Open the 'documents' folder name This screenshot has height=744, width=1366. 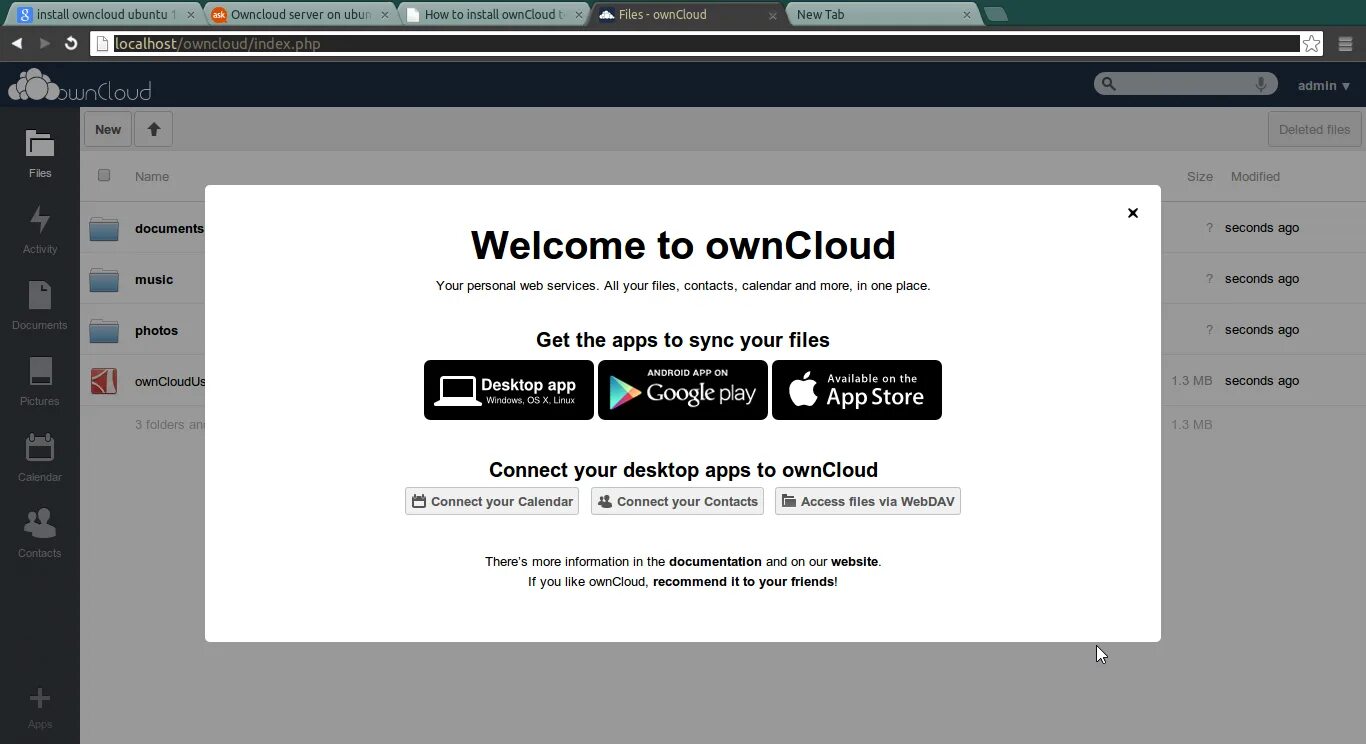(x=169, y=229)
